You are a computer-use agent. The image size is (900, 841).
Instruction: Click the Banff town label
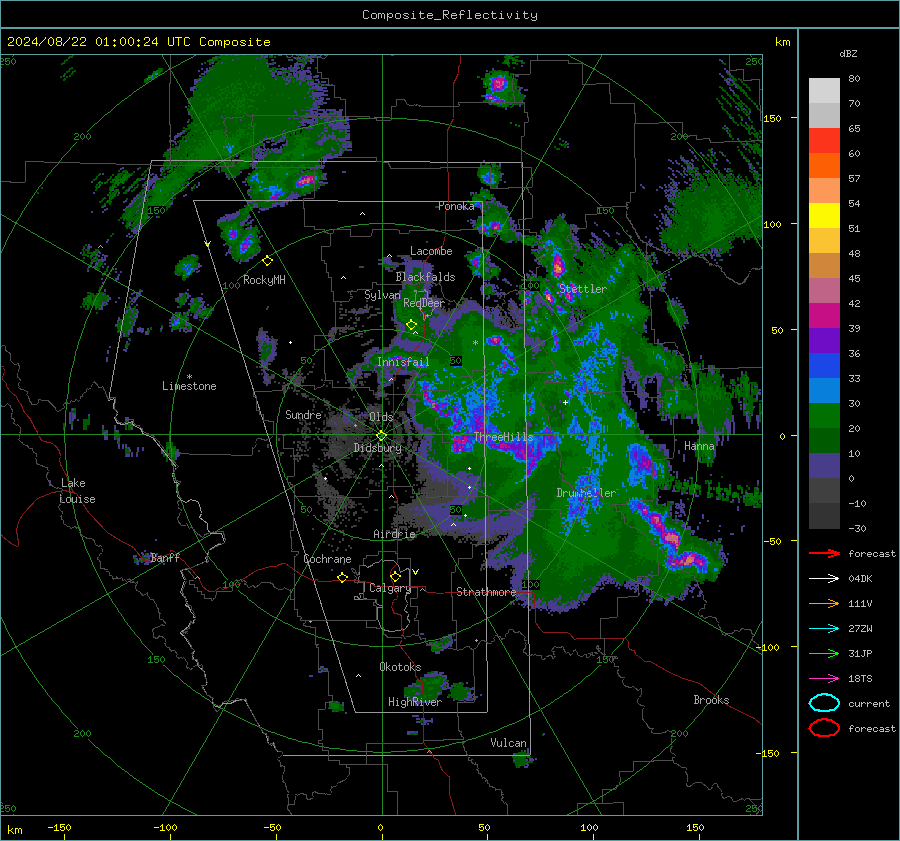pyautogui.click(x=165, y=558)
